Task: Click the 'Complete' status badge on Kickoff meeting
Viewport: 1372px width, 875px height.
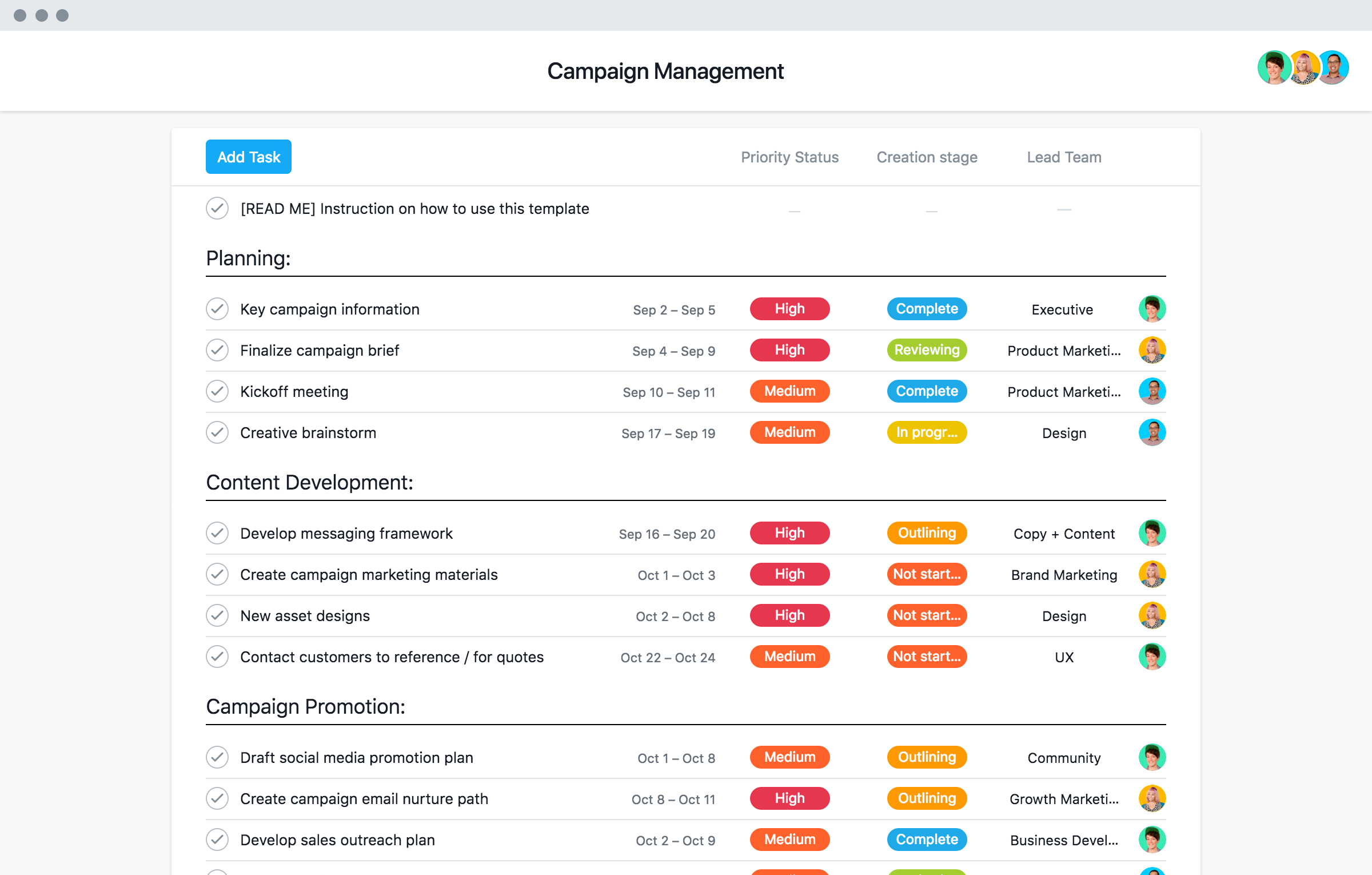Action: pyautogui.click(x=927, y=391)
